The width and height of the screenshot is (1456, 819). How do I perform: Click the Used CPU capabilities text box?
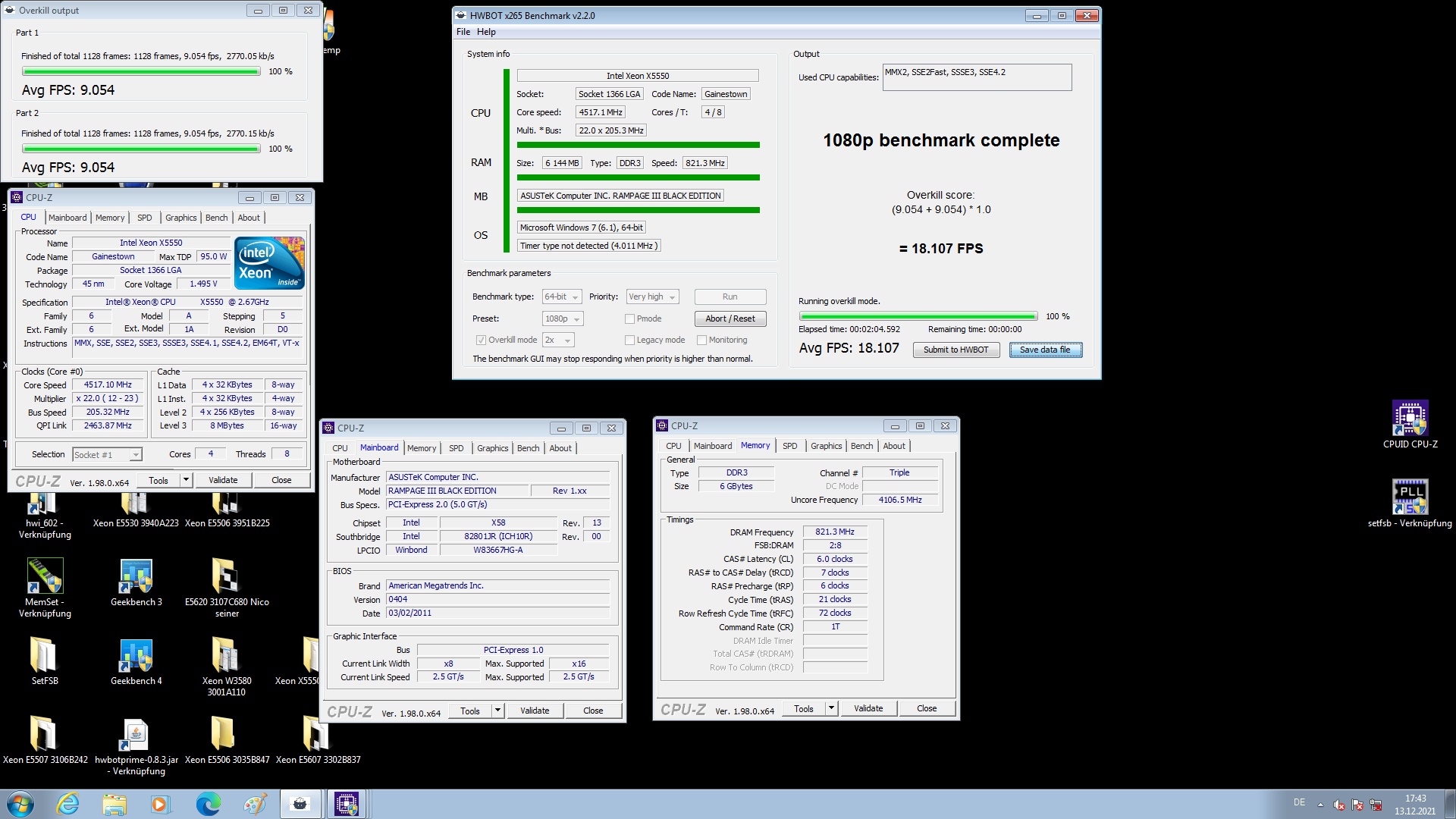[977, 77]
